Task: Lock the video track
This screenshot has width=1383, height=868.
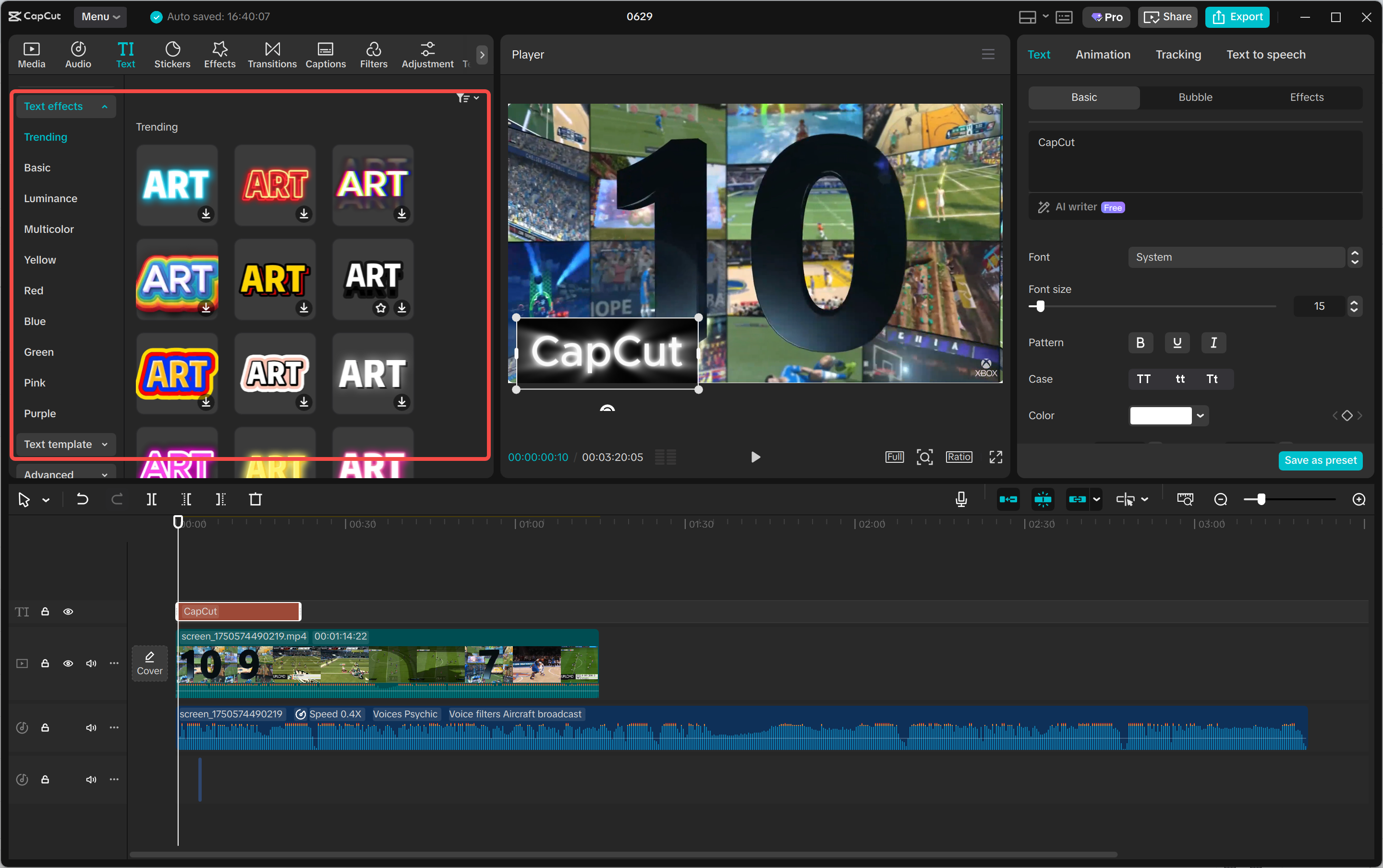Action: pyautogui.click(x=45, y=663)
